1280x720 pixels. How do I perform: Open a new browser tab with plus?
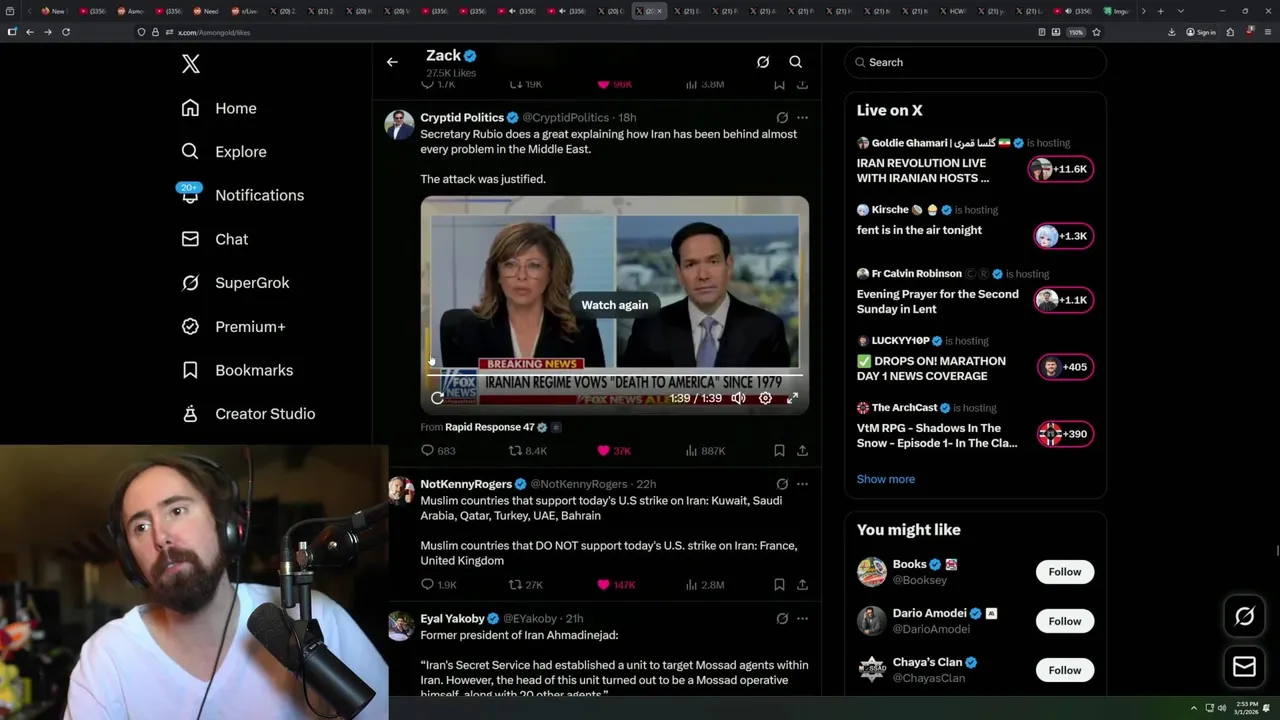(x=1160, y=11)
